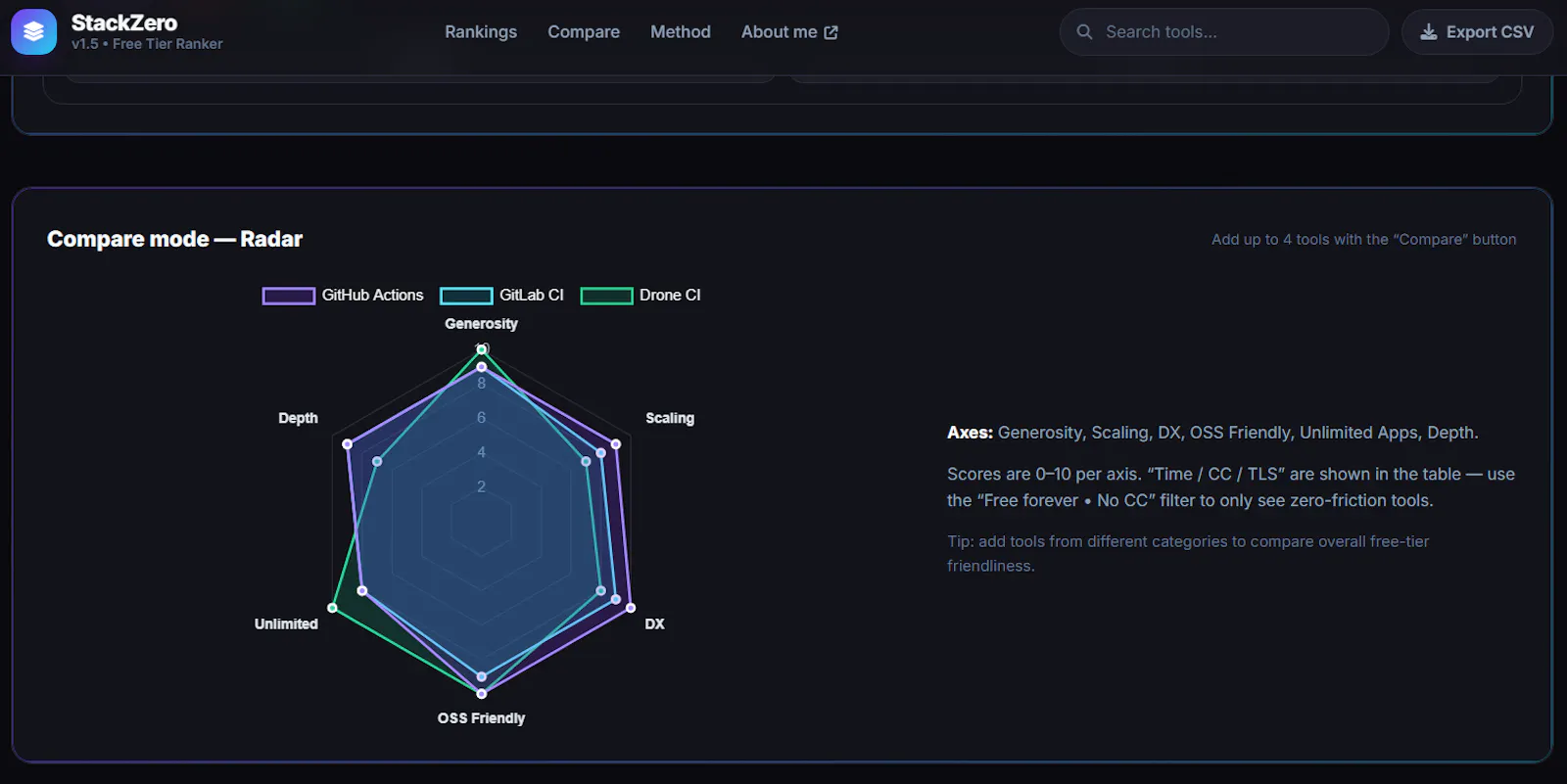The width and height of the screenshot is (1567, 784).
Task: Click the GitLab CI legend label
Action: (x=532, y=296)
